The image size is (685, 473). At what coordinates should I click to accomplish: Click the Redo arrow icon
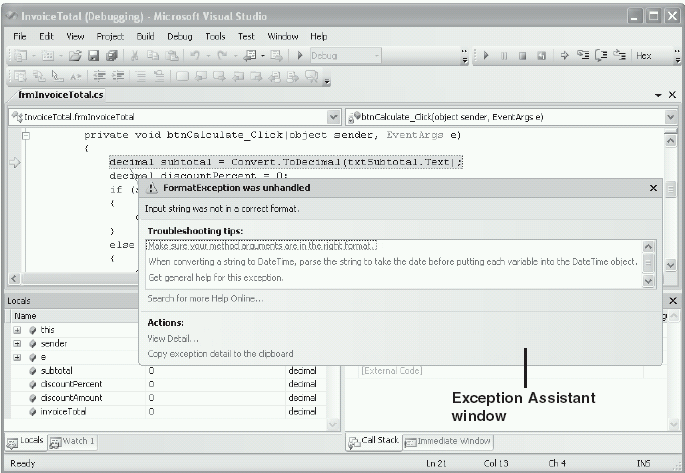coord(222,55)
